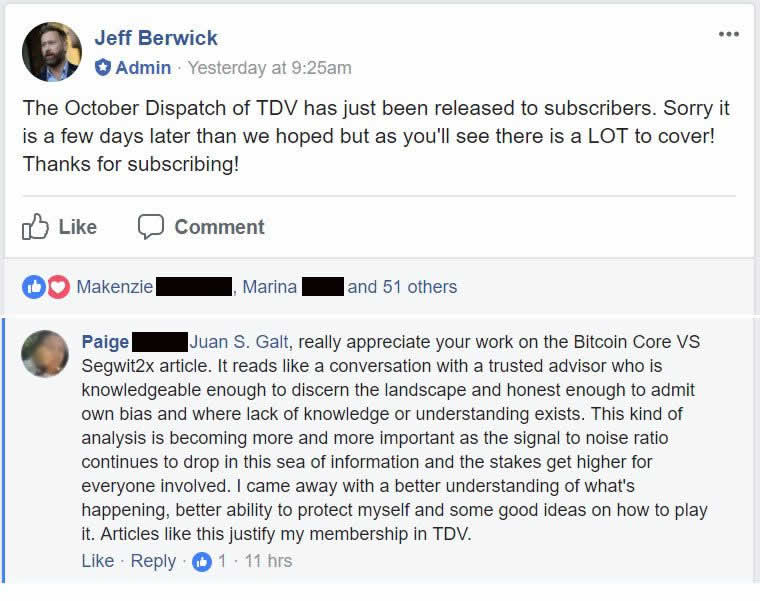This screenshot has width=760, height=601.
Task: Click the red heart Love reaction icon
Action: 58,287
